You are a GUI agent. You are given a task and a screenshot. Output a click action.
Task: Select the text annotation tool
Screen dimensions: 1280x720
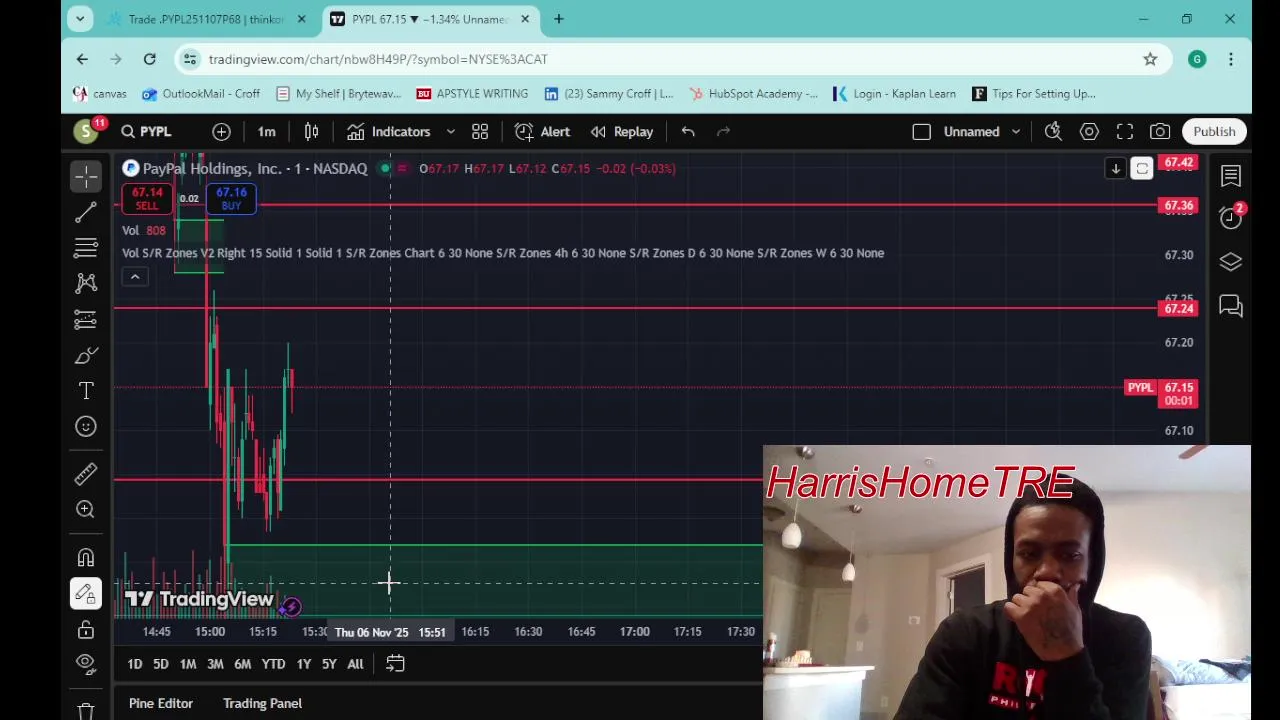click(x=86, y=391)
